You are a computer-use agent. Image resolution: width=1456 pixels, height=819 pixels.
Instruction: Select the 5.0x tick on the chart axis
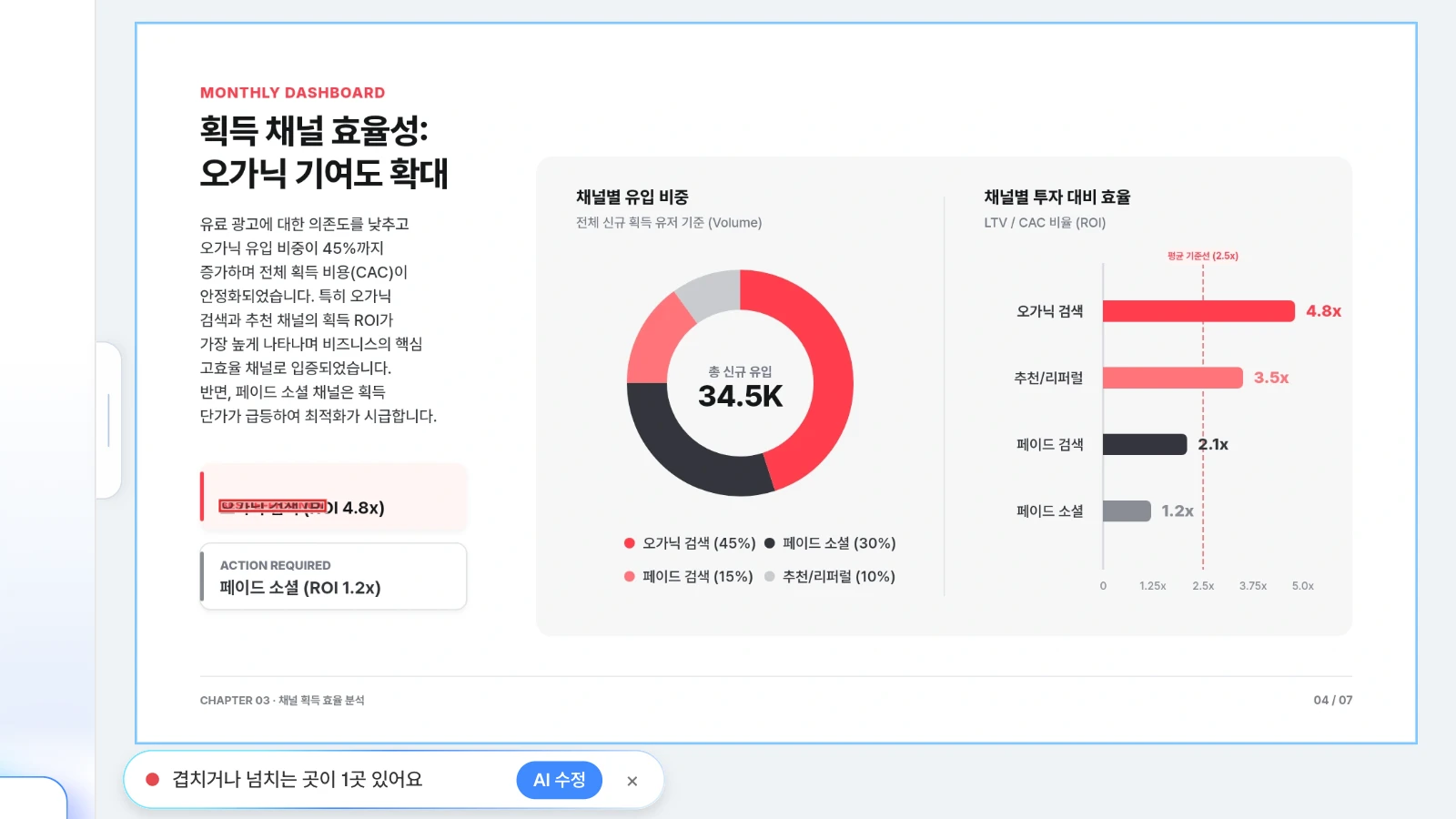pos(1303,586)
